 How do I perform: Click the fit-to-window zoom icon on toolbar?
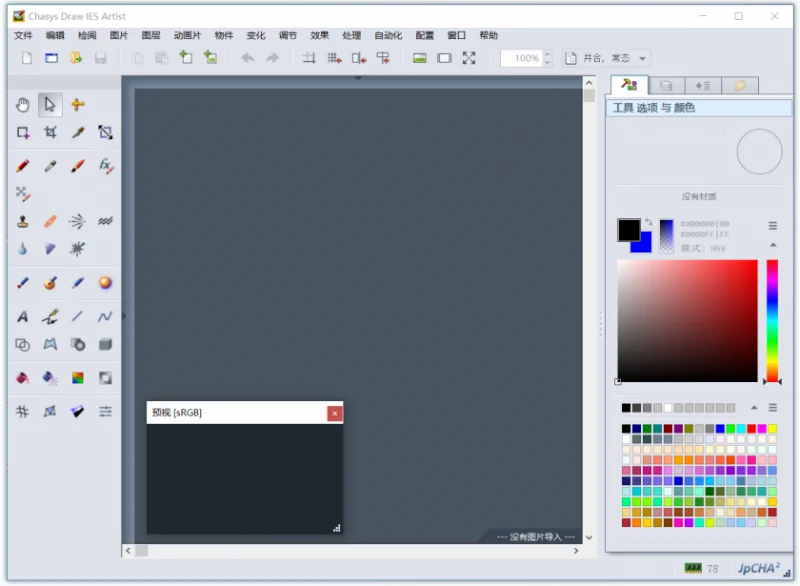point(443,58)
